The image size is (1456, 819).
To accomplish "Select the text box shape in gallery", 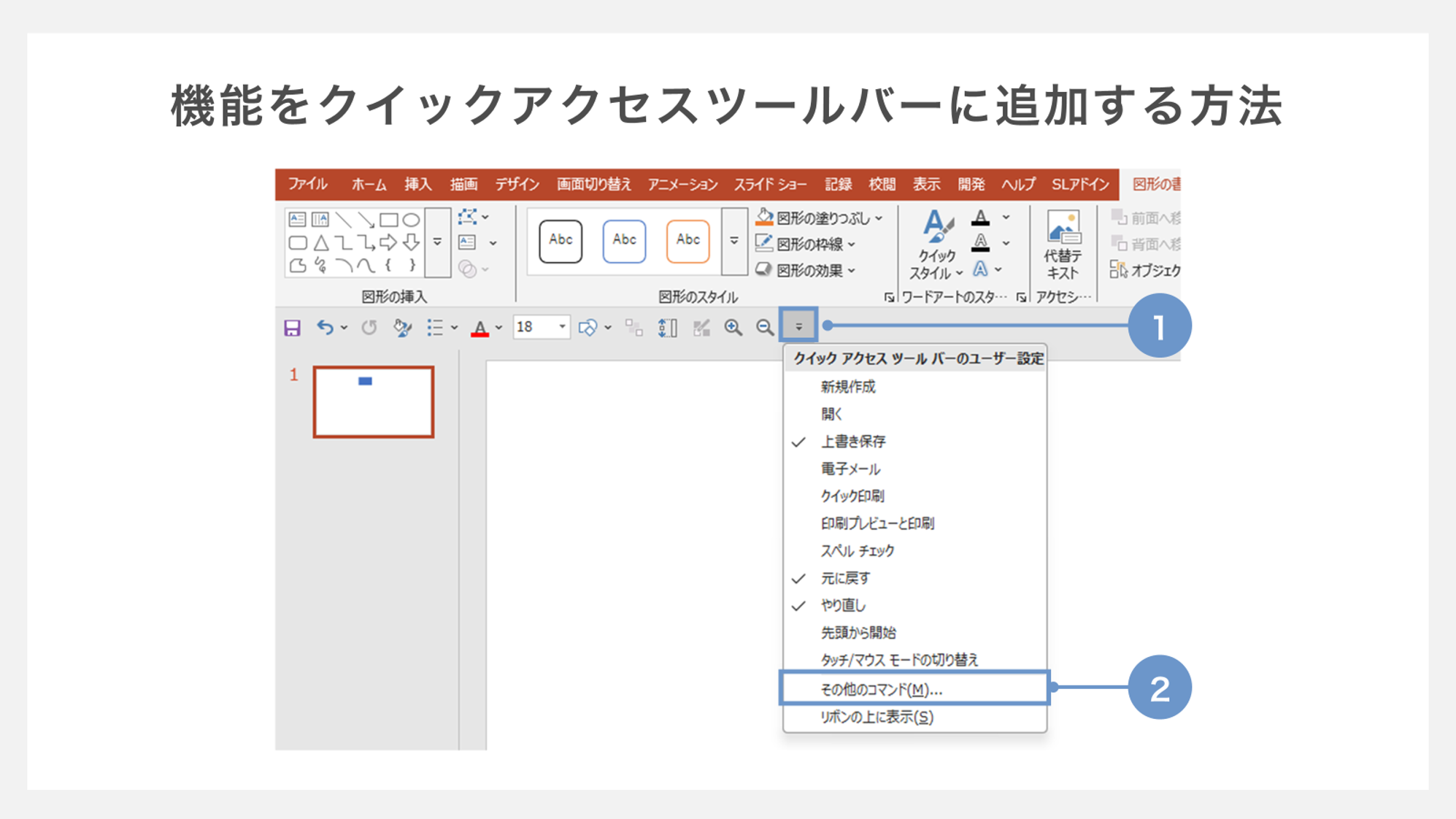I will (297, 219).
